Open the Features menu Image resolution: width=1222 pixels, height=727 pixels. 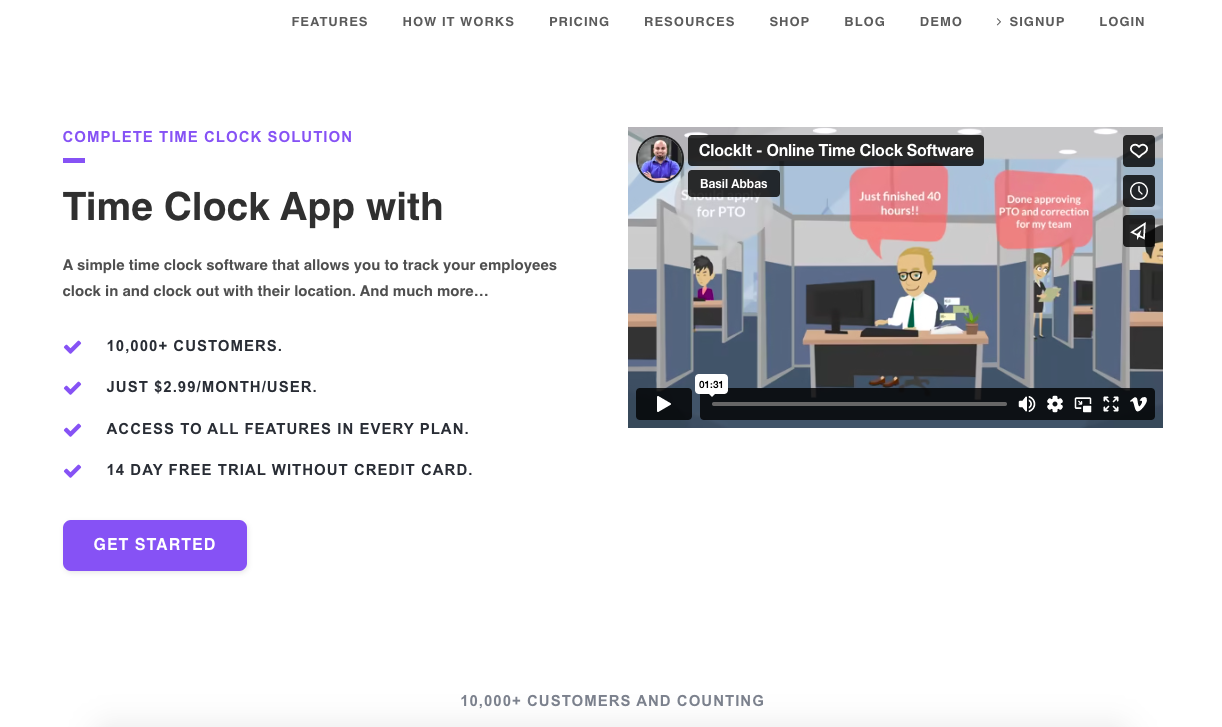click(330, 21)
